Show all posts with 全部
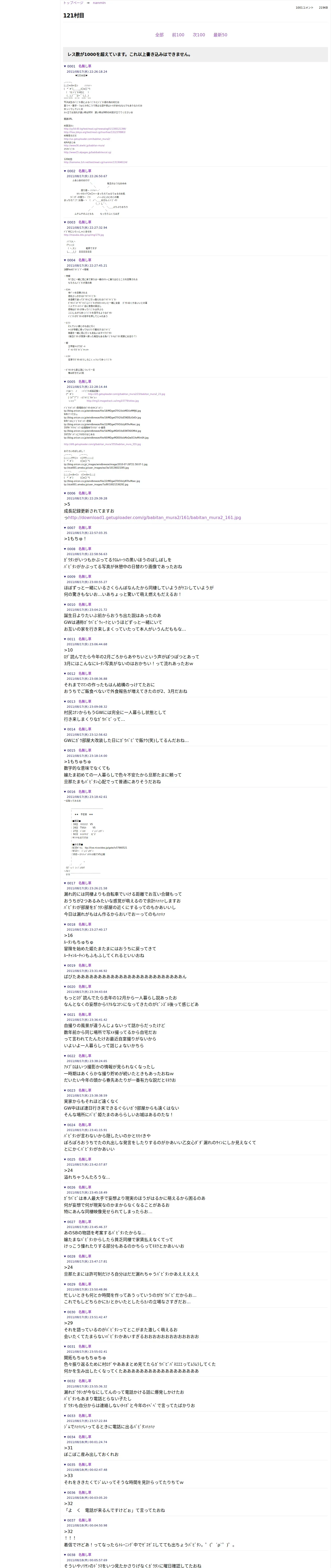The image size is (336, 1568). tap(159, 35)
